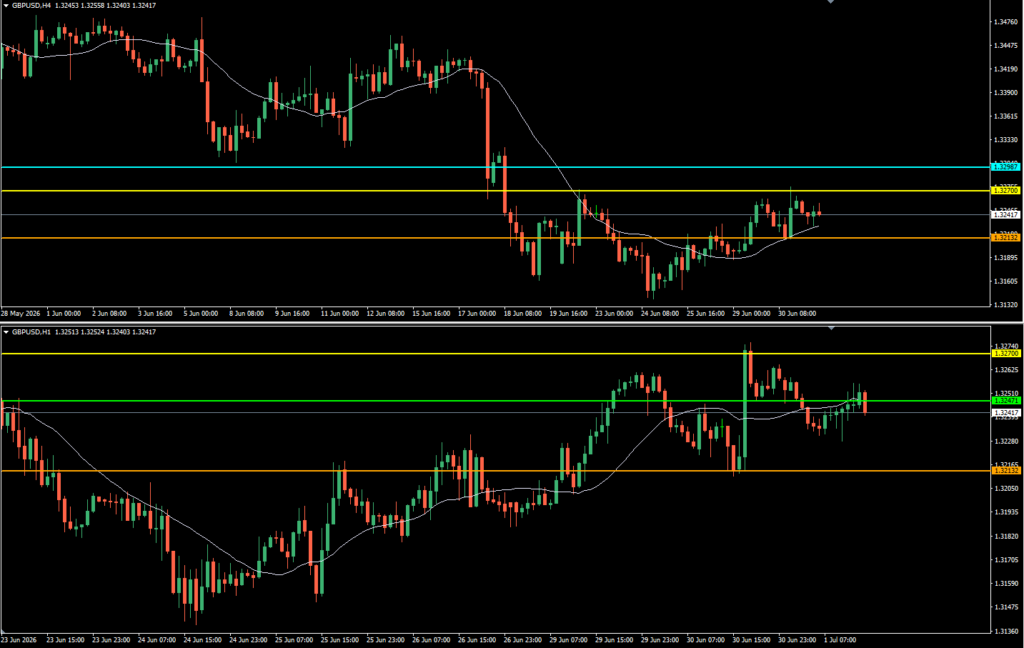
Task: Click the orange 1.32132 label on H4 chart
Action: pos(1005,238)
